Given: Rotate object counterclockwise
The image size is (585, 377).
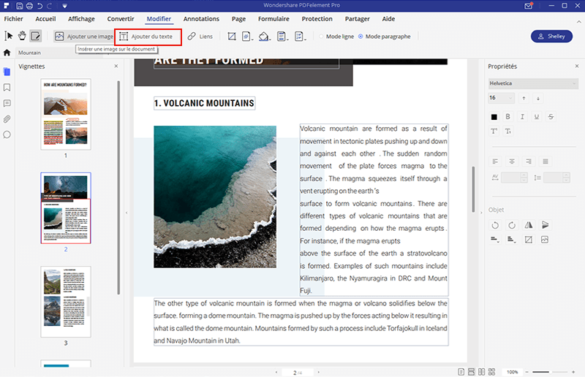Looking at the screenshot, I should 495,225.
